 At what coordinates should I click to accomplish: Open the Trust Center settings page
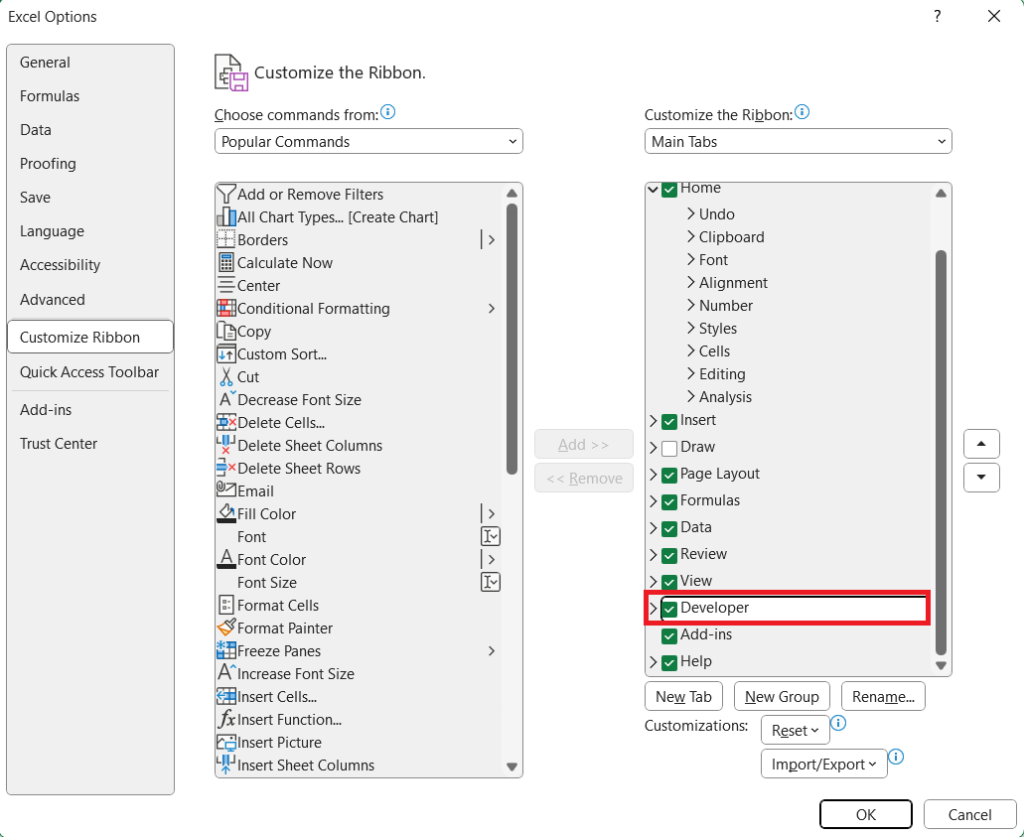pos(56,443)
